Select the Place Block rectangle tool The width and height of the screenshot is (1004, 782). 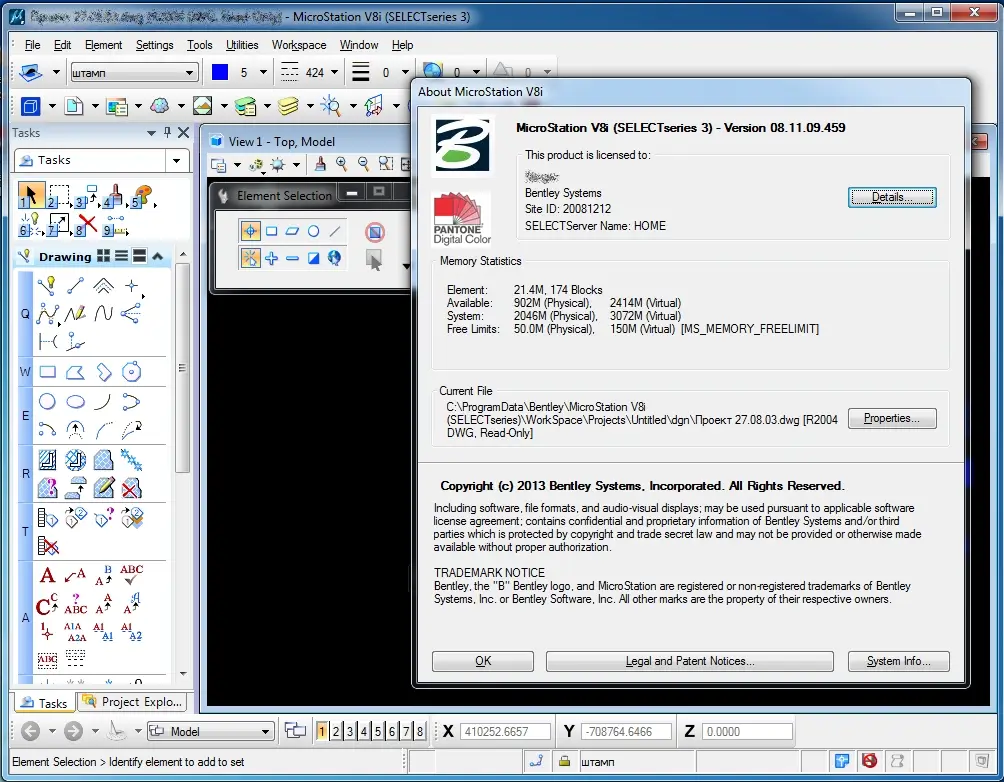[x=47, y=371]
